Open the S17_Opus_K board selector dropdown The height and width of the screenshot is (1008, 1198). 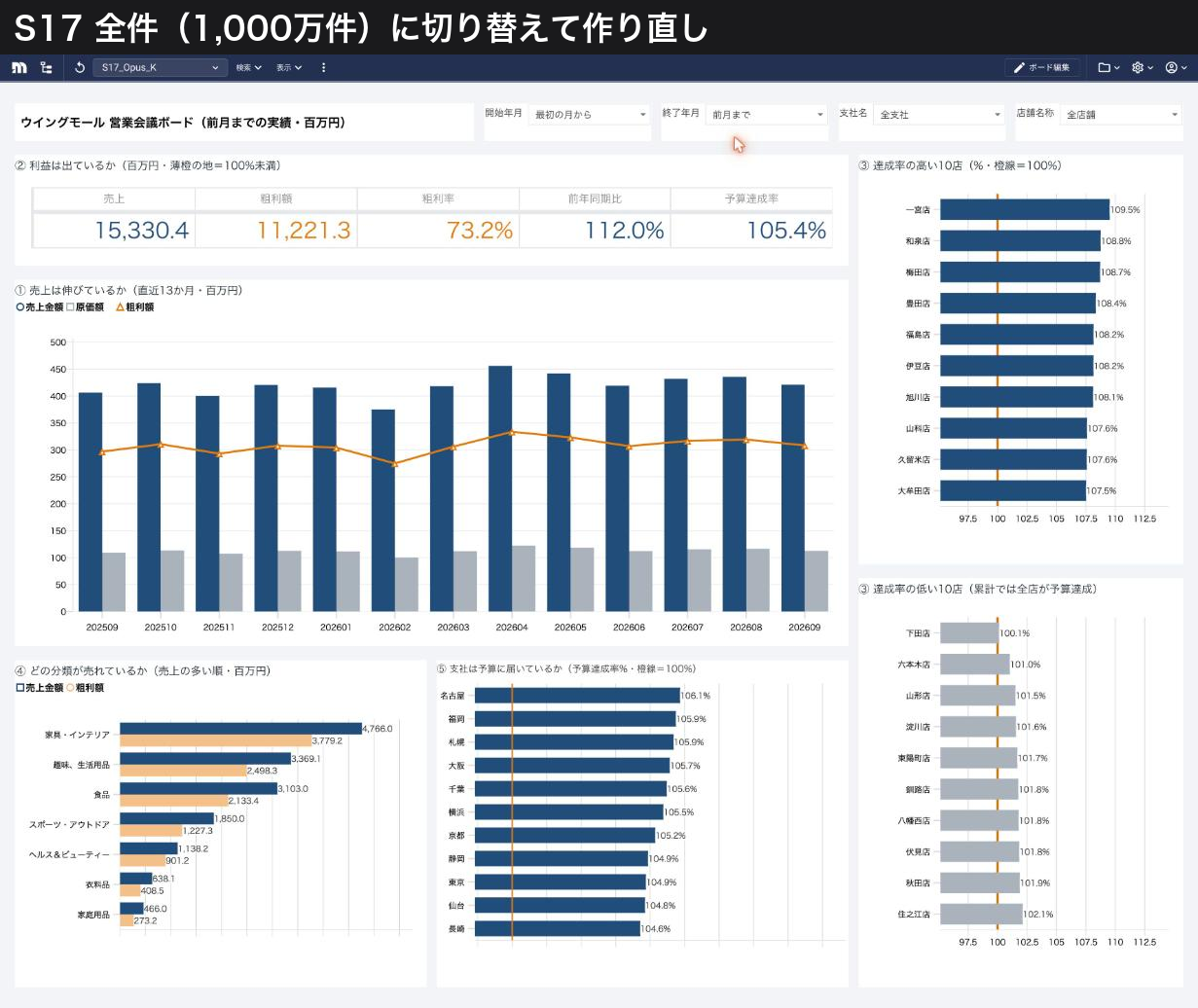[x=161, y=67]
